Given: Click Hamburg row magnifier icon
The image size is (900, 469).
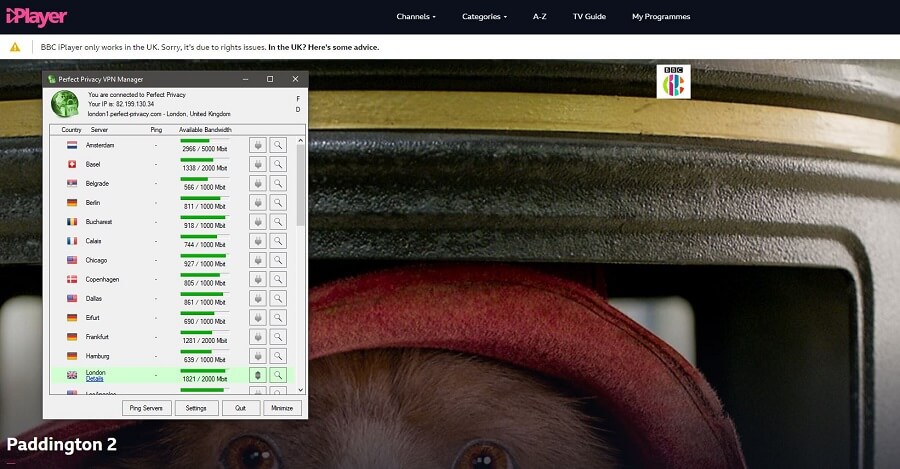Looking at the screenshot, I should (x=278, y=356).
